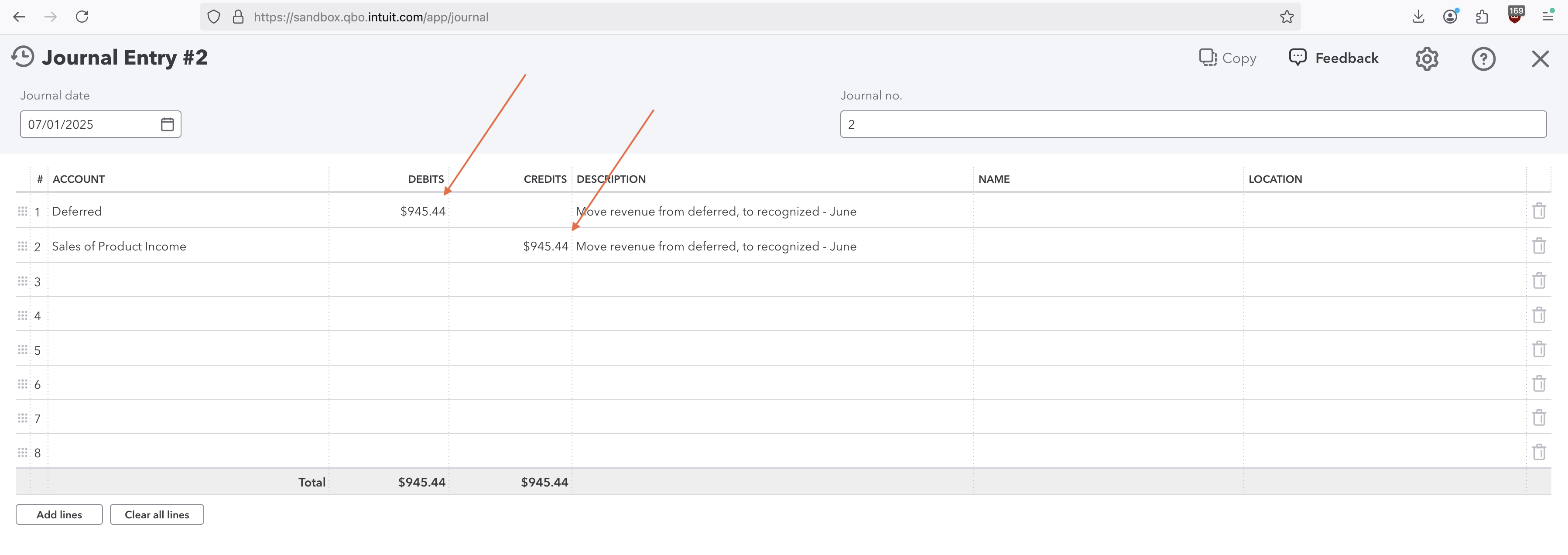
Task: Edit the Journal date field
Action: (x=100, y=124)
